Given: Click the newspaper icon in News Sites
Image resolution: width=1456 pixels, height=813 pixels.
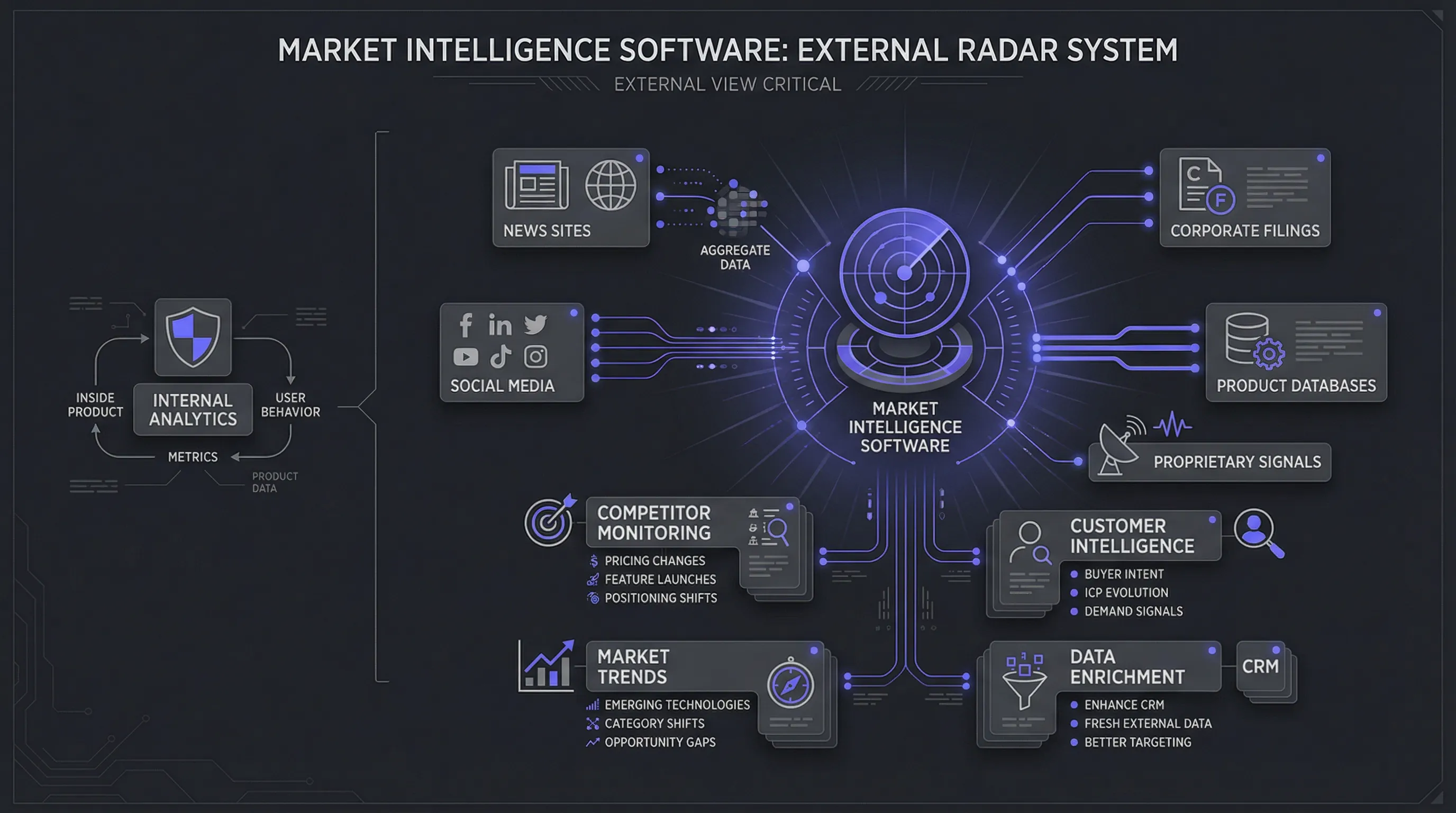Looking at the screenshot, I should point(536,185).
